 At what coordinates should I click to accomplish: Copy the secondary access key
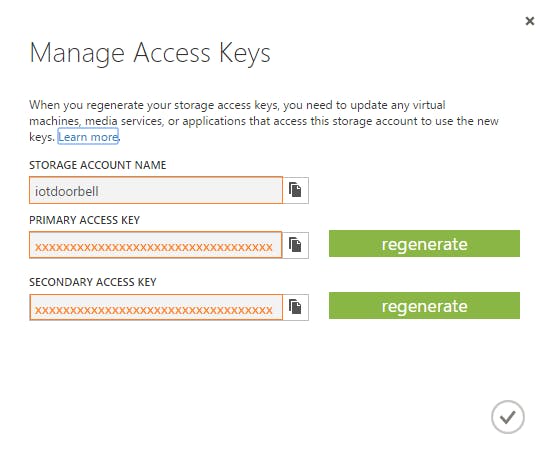pyautogui.click(x=295, y=307)
